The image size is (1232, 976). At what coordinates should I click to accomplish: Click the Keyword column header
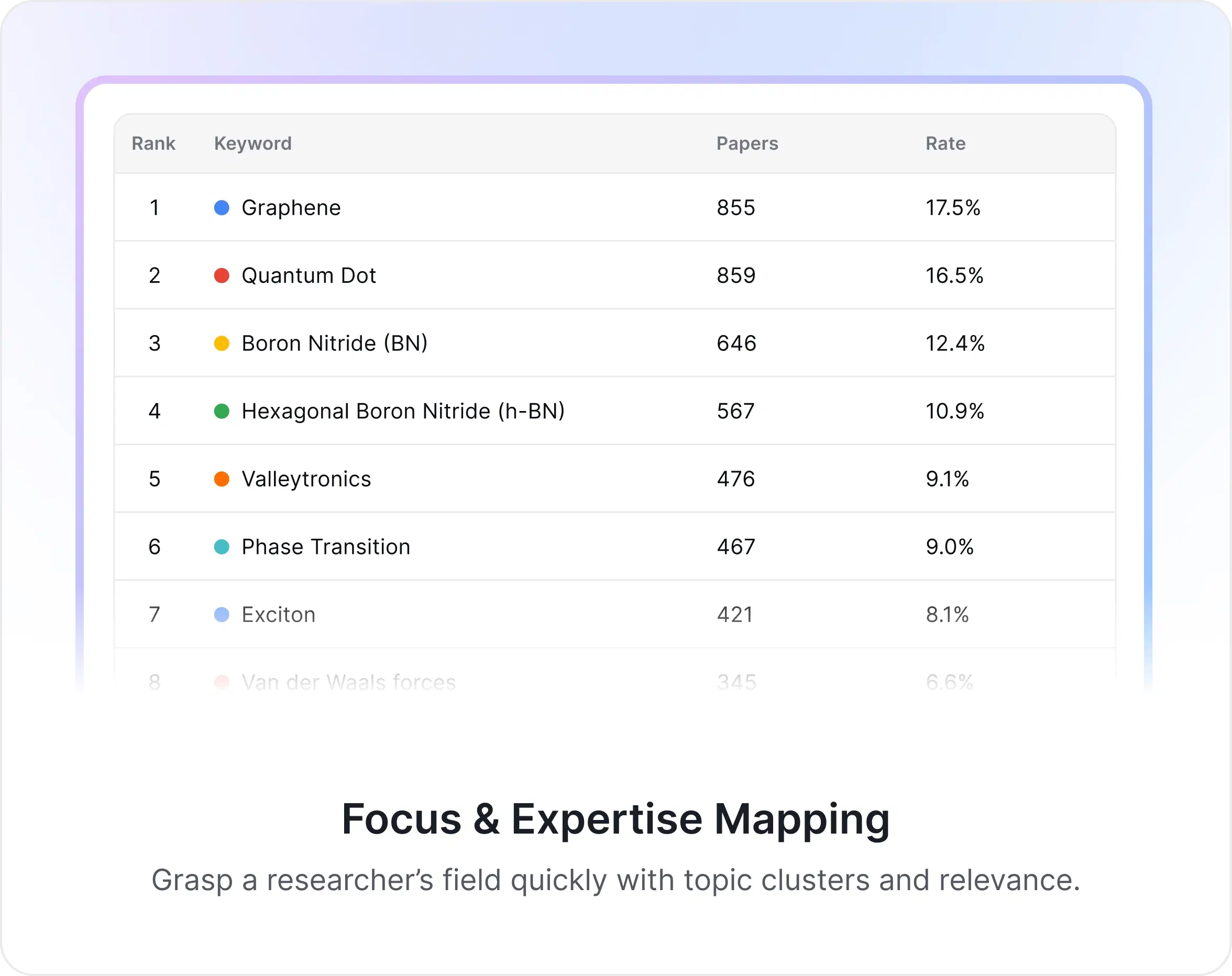tap(252, 143)
